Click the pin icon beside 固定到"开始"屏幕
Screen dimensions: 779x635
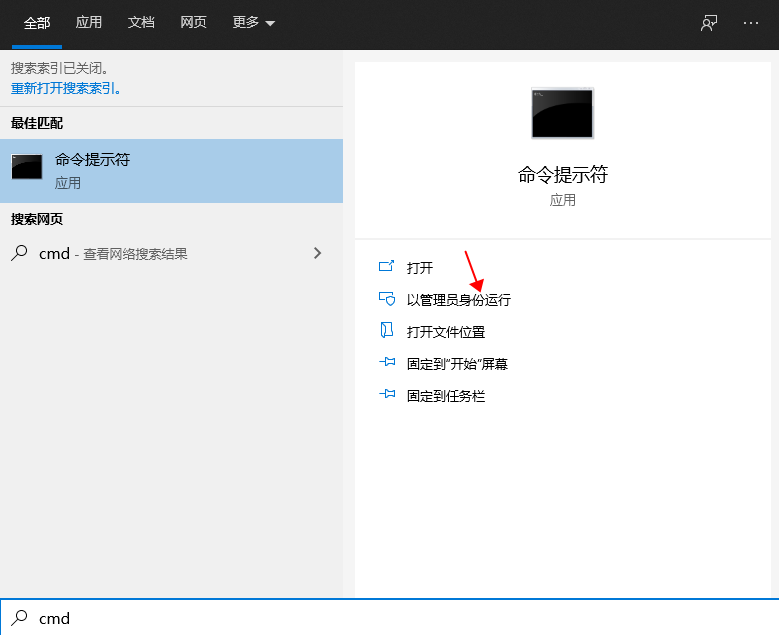pyautogui.click(x=387, y=362)
